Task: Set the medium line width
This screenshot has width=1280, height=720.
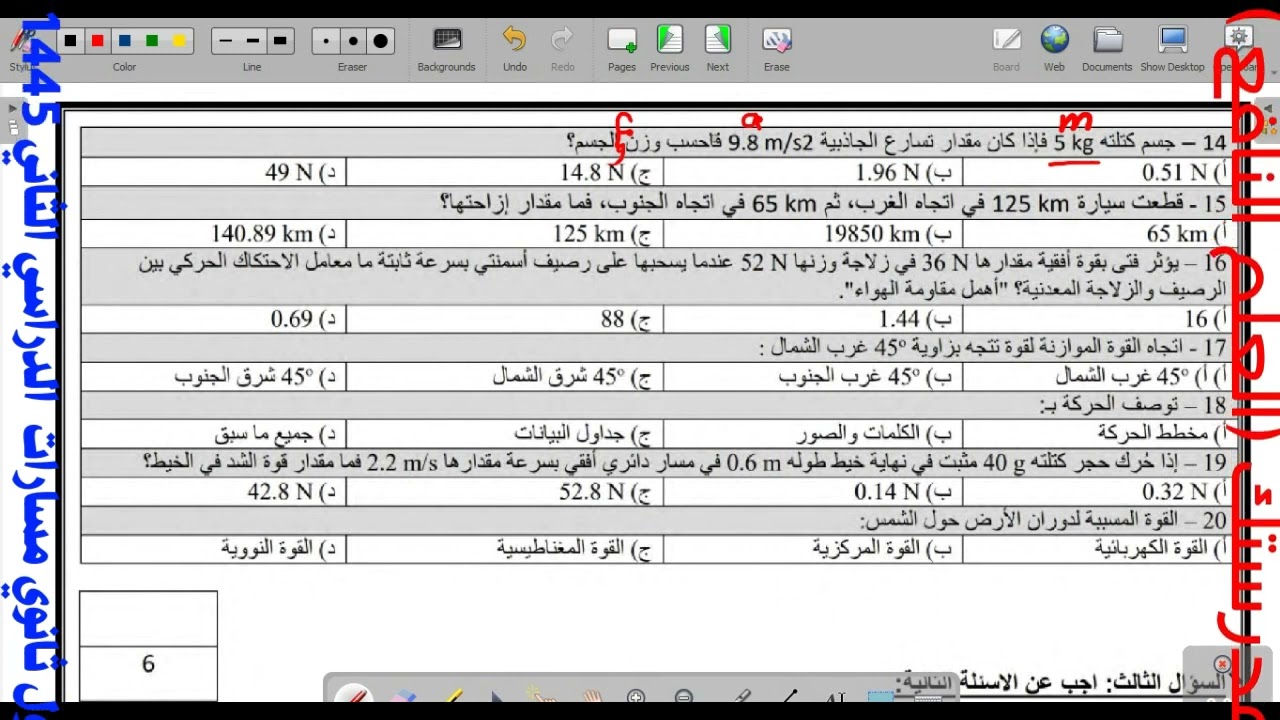Action: [x=252, y=41]
